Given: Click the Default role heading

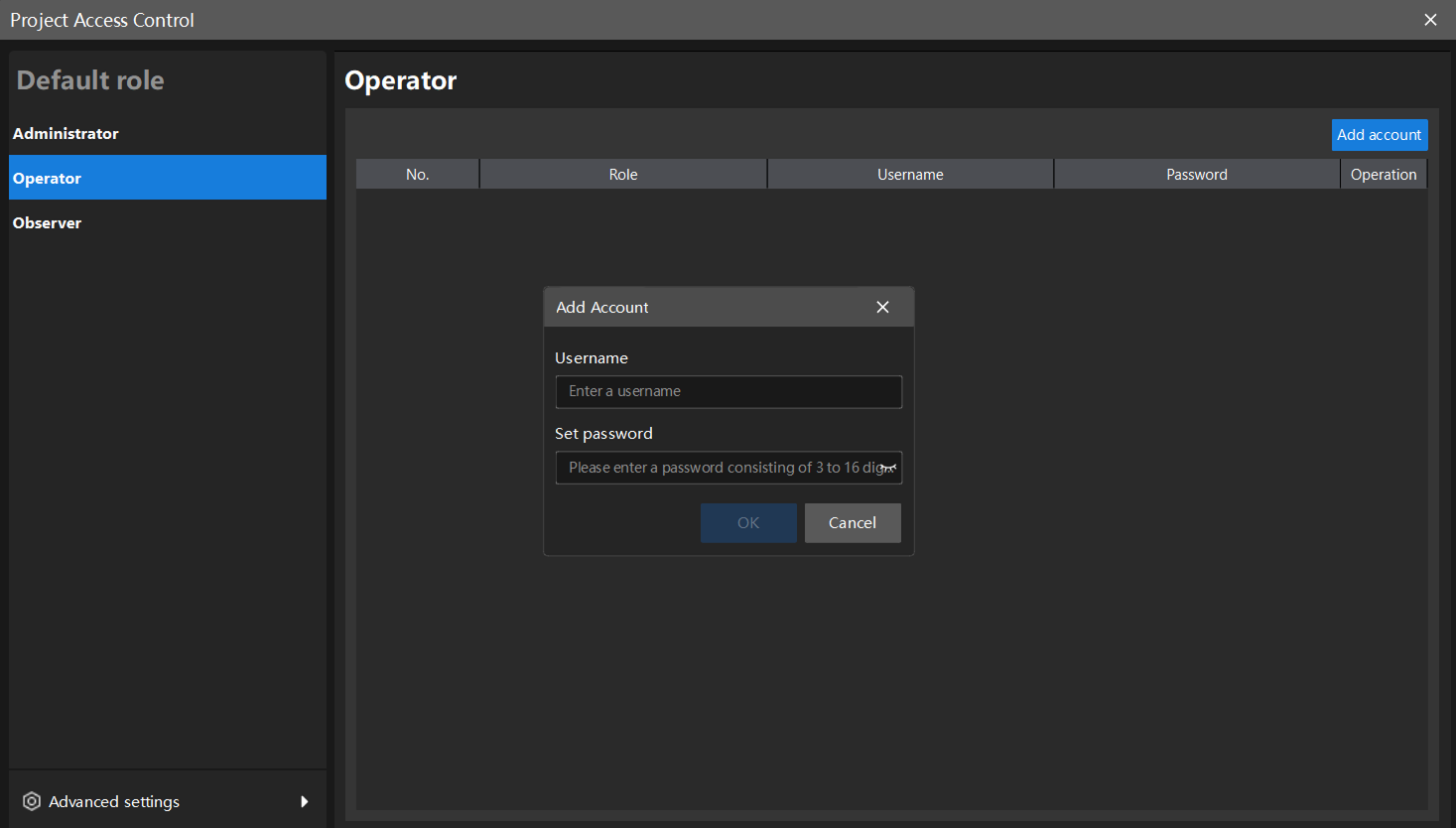Looking at the screenshot, I should tap(89, 79).
